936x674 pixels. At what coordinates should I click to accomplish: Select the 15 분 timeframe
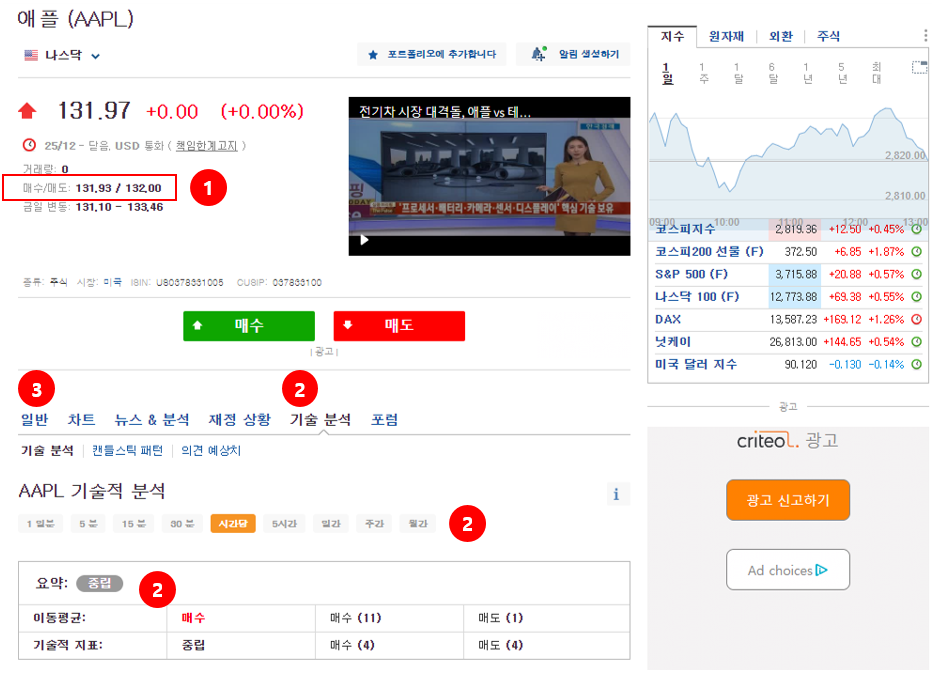[134, 524]
